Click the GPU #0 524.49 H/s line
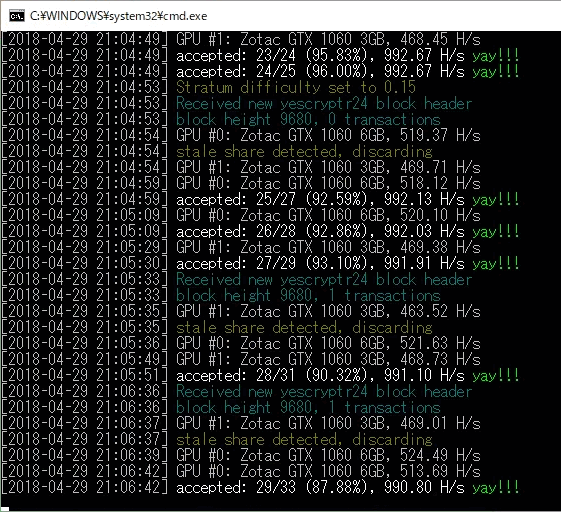Screen dimensions: 561x512 240,455
